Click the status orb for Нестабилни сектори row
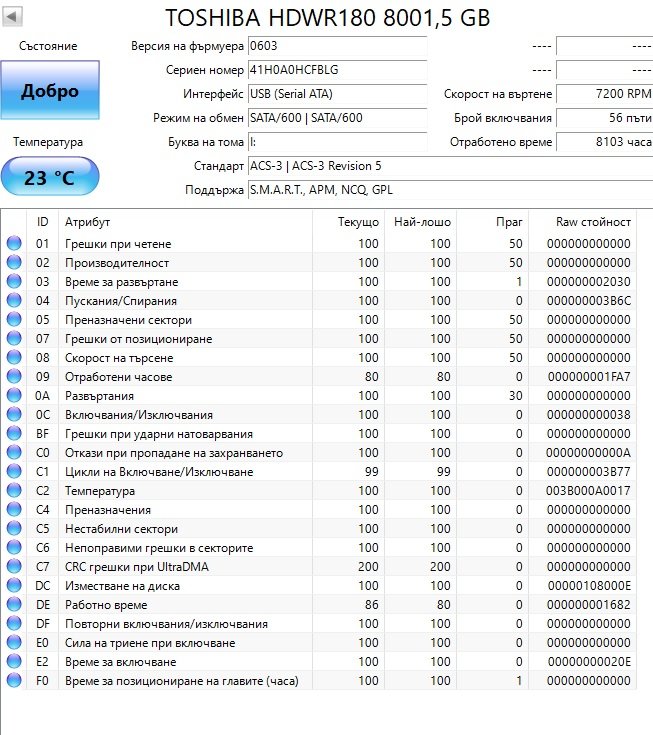 coord(14,529)
